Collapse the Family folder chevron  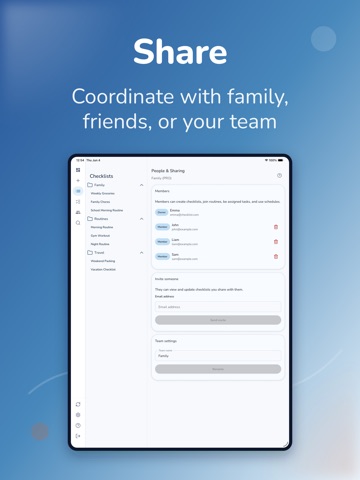pyautogui.click(x=142, y=185)
